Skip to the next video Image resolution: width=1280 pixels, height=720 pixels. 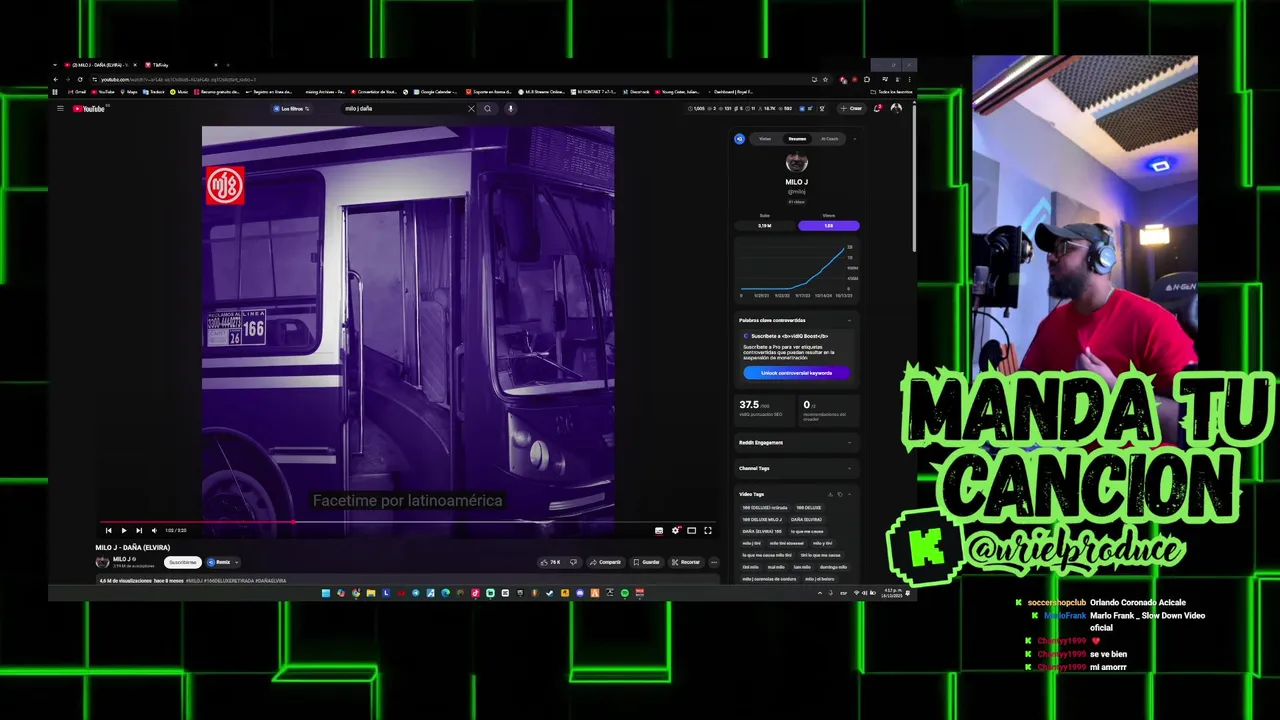coord(139,530)
